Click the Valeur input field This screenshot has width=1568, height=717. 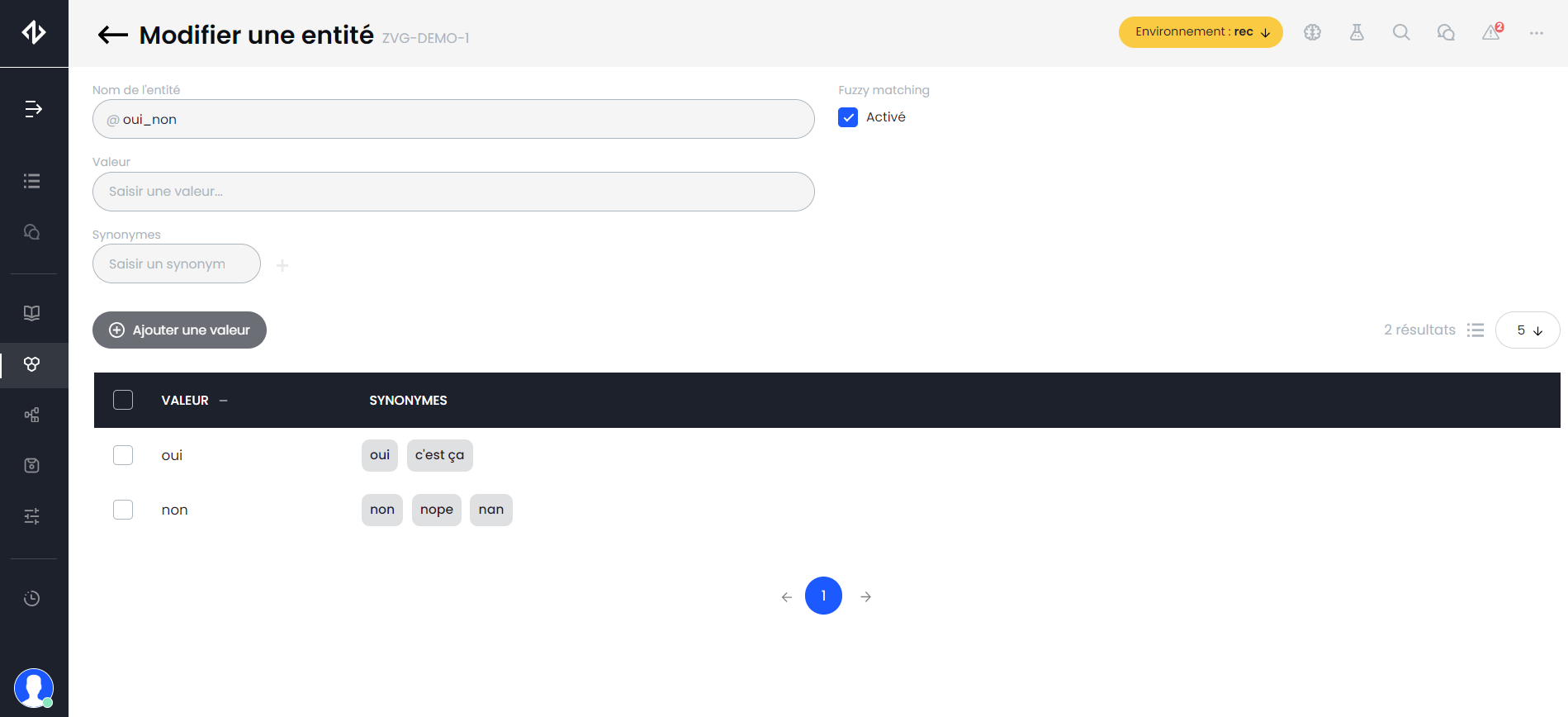pos(453,192)
